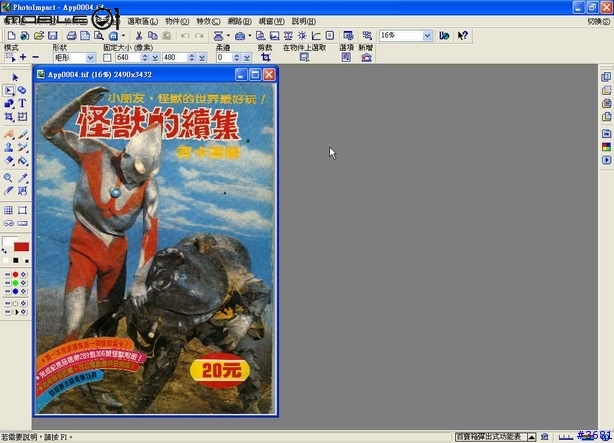This screenshot has height=443, width=614.
Task: Click Crop icon under 剪裁 label
Action: [266, 58]
